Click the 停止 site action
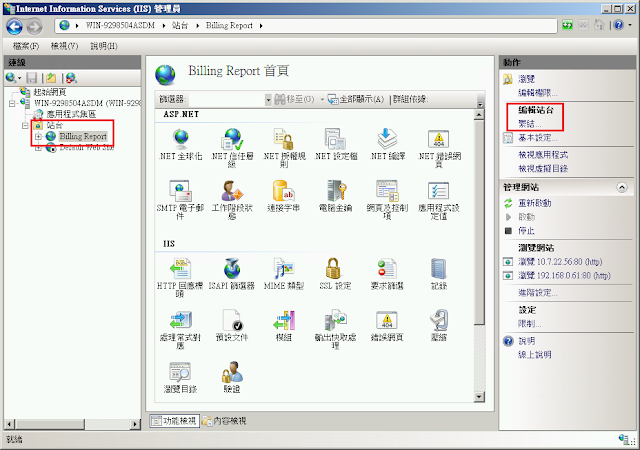Image resolution: width=640 pixels, height=450 pixels. (x=526, y=231)
